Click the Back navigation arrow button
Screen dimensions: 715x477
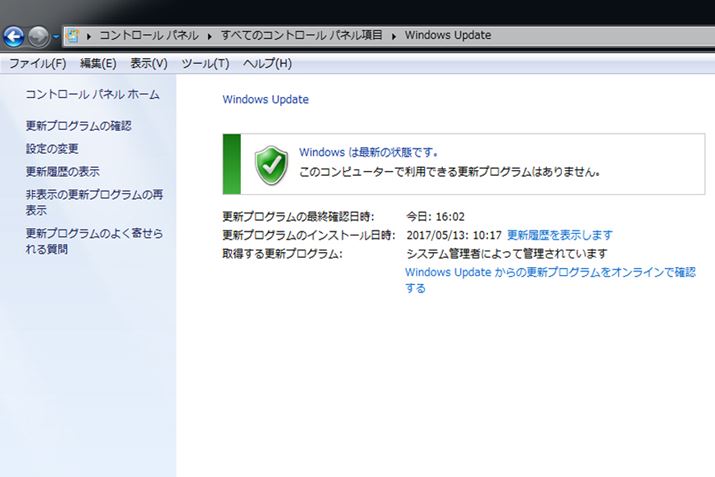[14, 37]
